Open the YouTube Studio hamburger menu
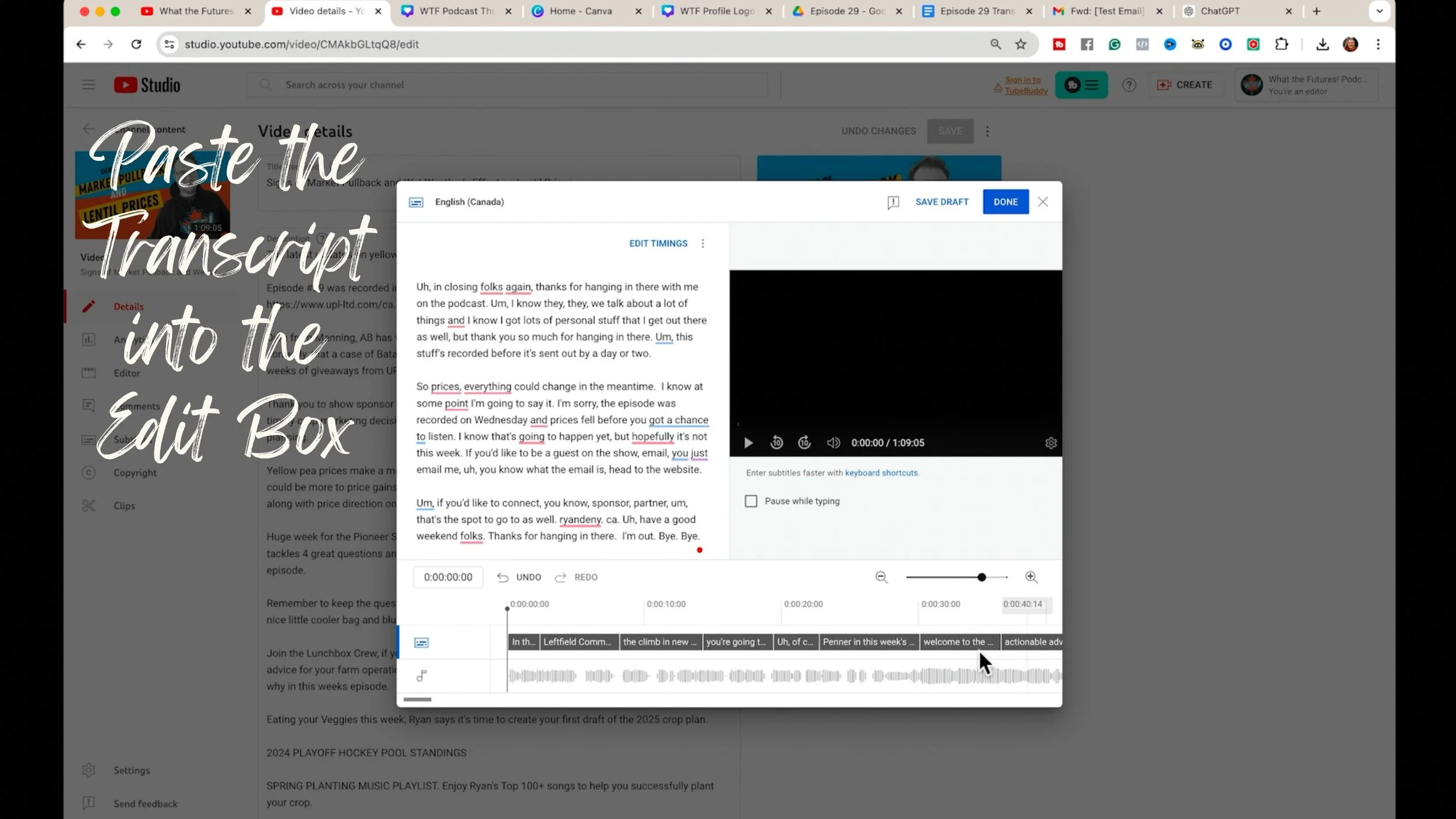This screenshot has height=819, width=1456. (89, 85)
